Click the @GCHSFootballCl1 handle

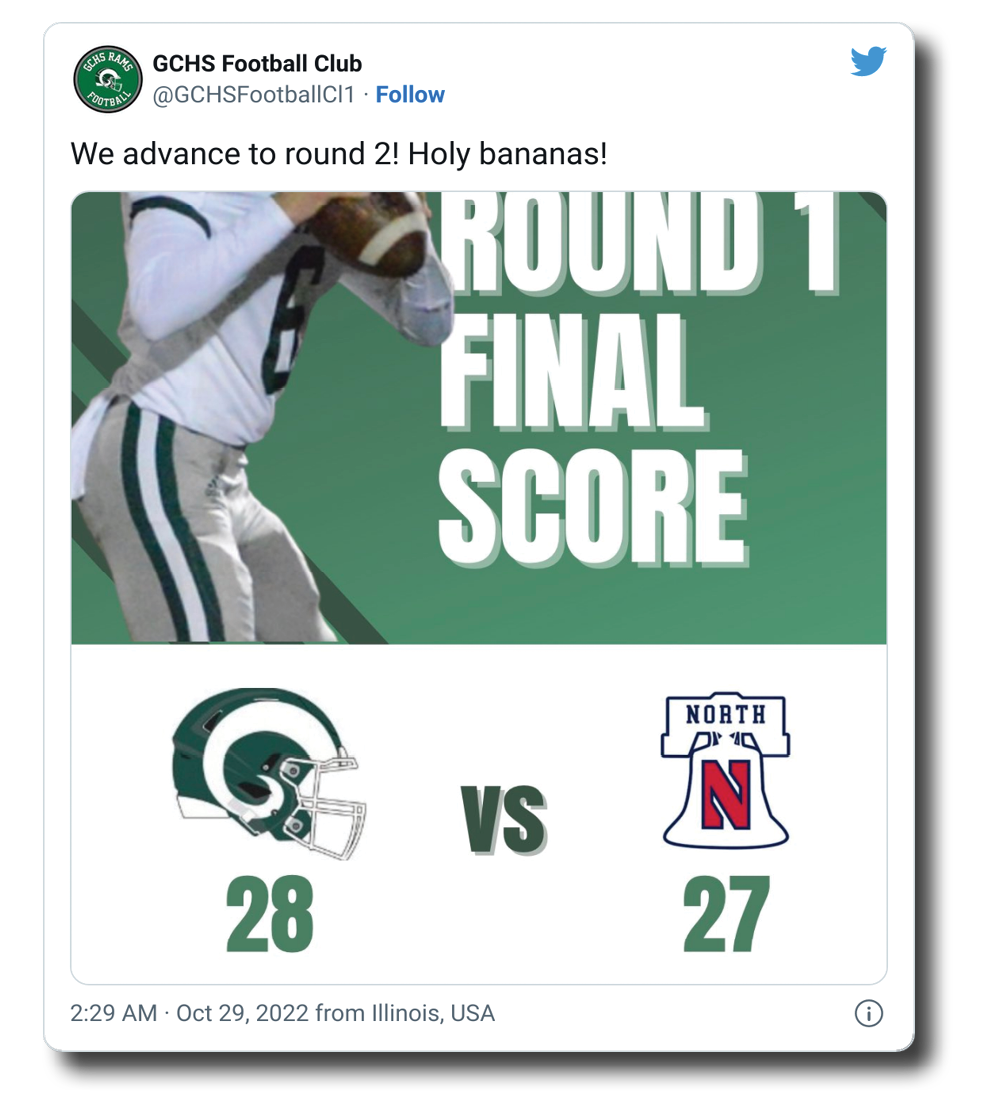tap(254, 95)
